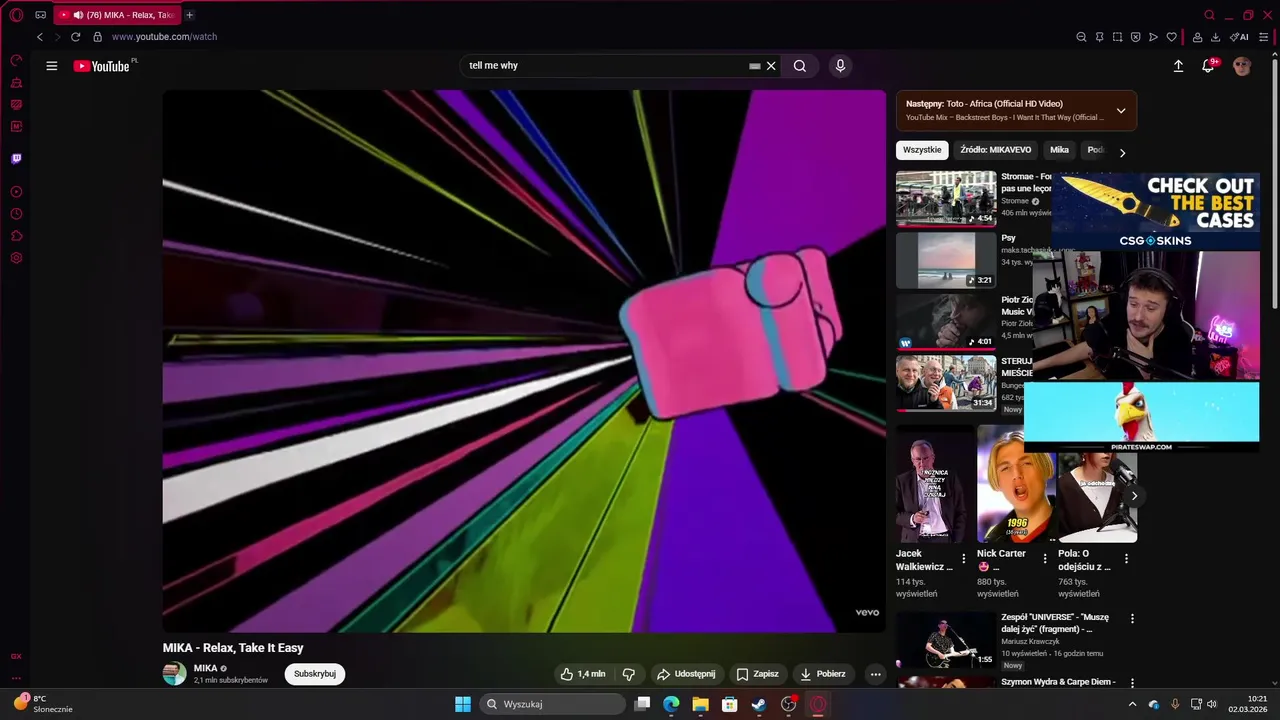This screenshot has width=1280, height=720.
Task: Open options for the Zespół UNIVERSE video
Action: click(1132, 619)
